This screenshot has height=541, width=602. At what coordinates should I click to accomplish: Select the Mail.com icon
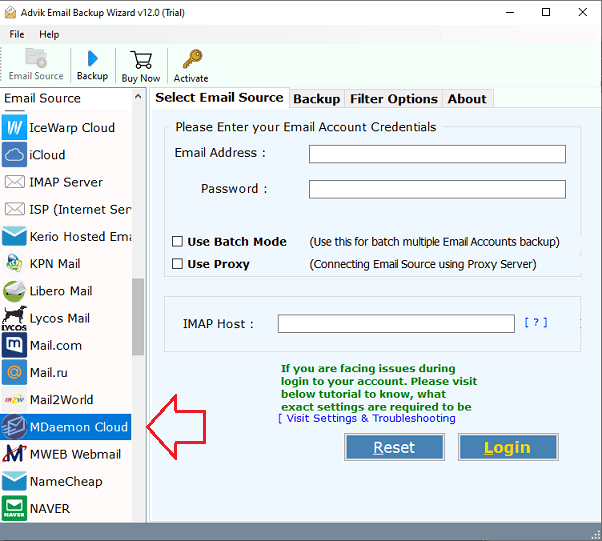click(14, 345)
